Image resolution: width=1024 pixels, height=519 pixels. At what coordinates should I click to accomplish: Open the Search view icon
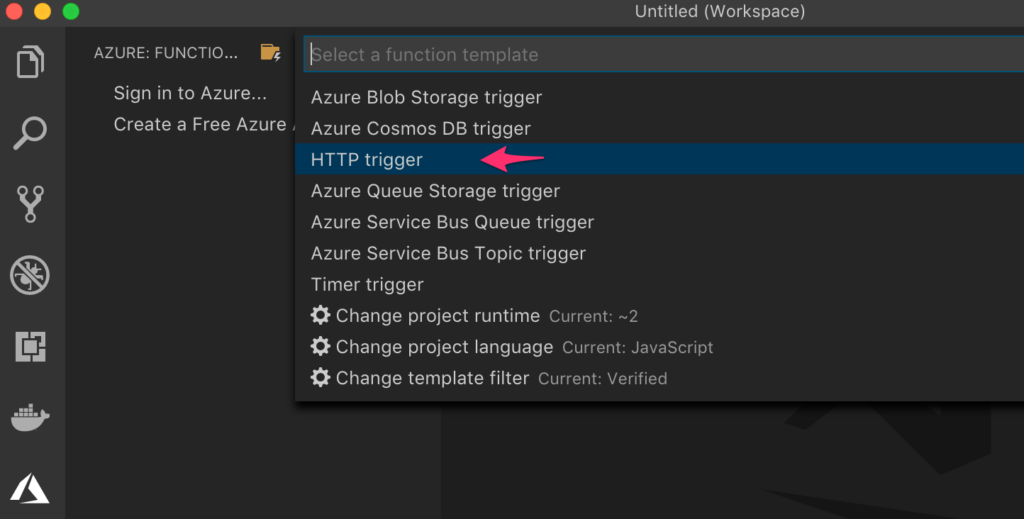pyautogui.click(x=31, y=132)
